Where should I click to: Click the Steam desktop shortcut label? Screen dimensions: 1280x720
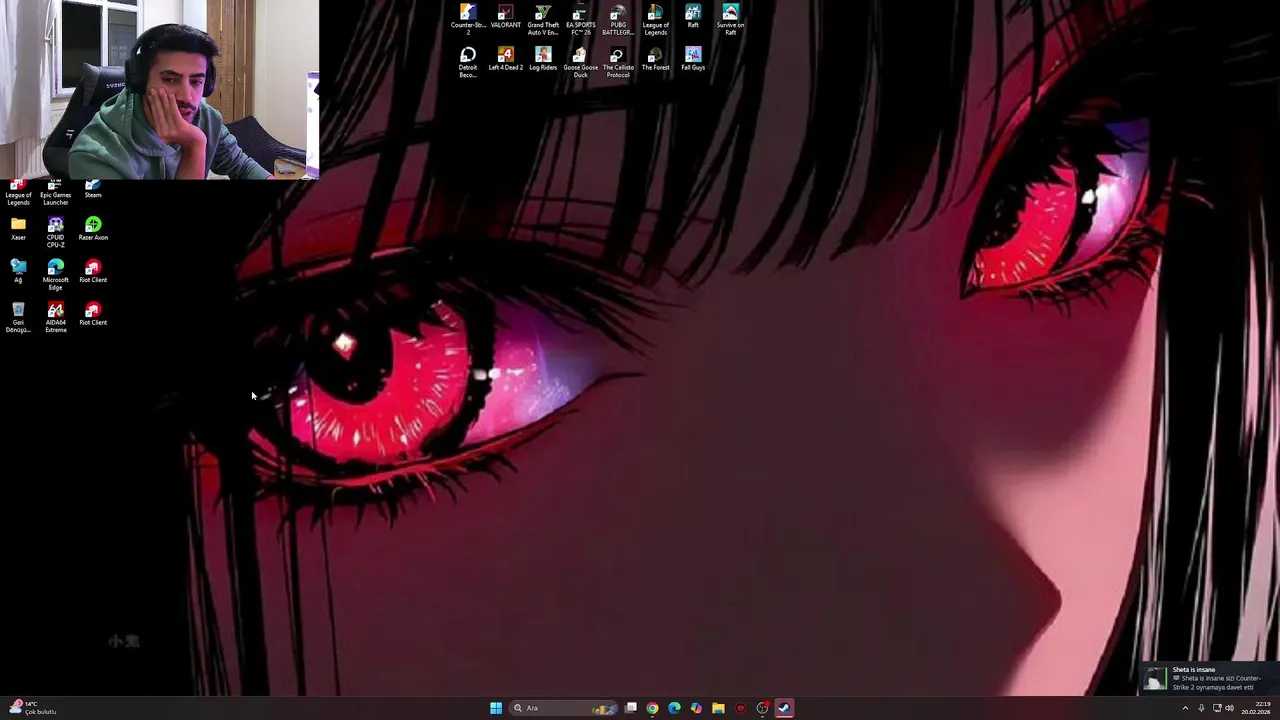tap(93, 195)
